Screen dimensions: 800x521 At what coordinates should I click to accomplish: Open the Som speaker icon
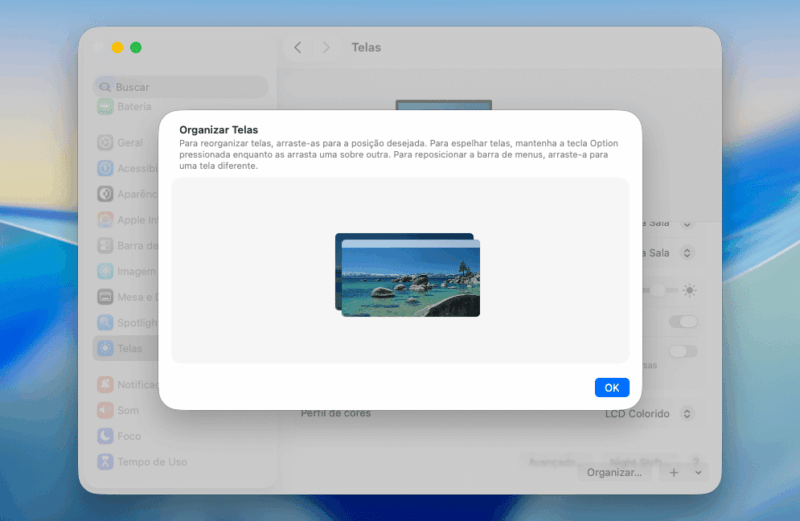(x=105, y=410)
